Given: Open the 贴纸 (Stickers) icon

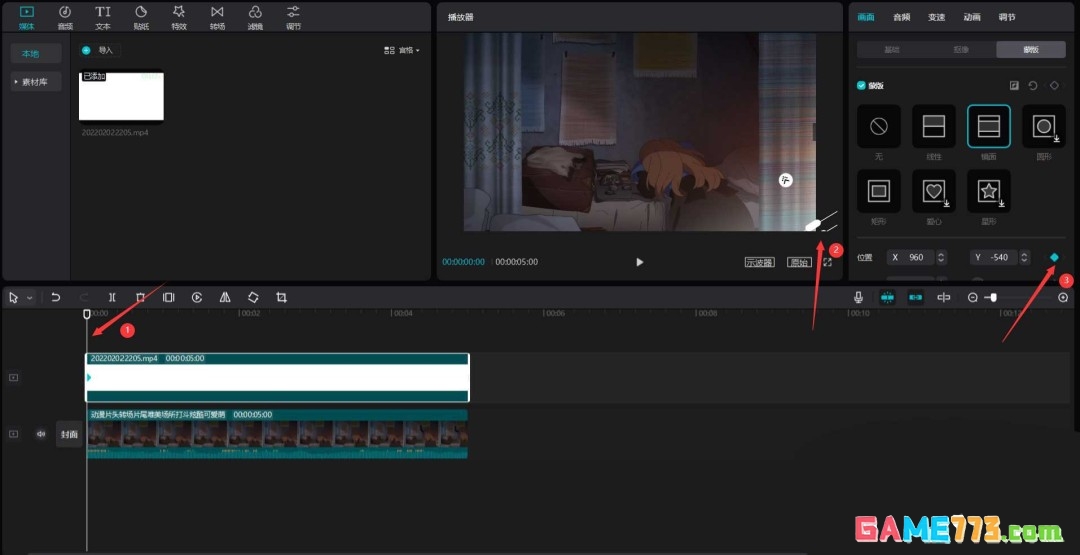Looking at the screenshot, I should tap(141, 17).
